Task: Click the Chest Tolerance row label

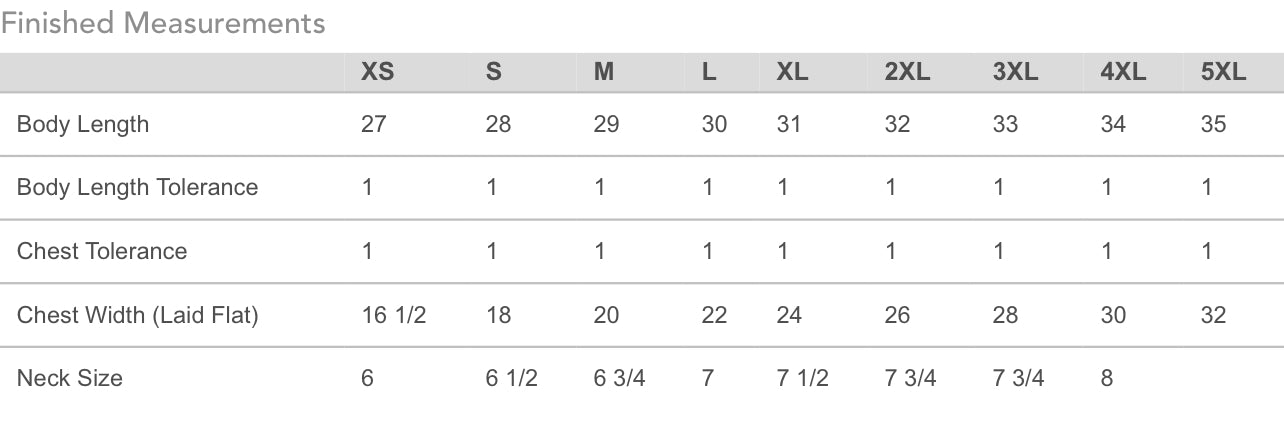Action: tap(102, 251)
